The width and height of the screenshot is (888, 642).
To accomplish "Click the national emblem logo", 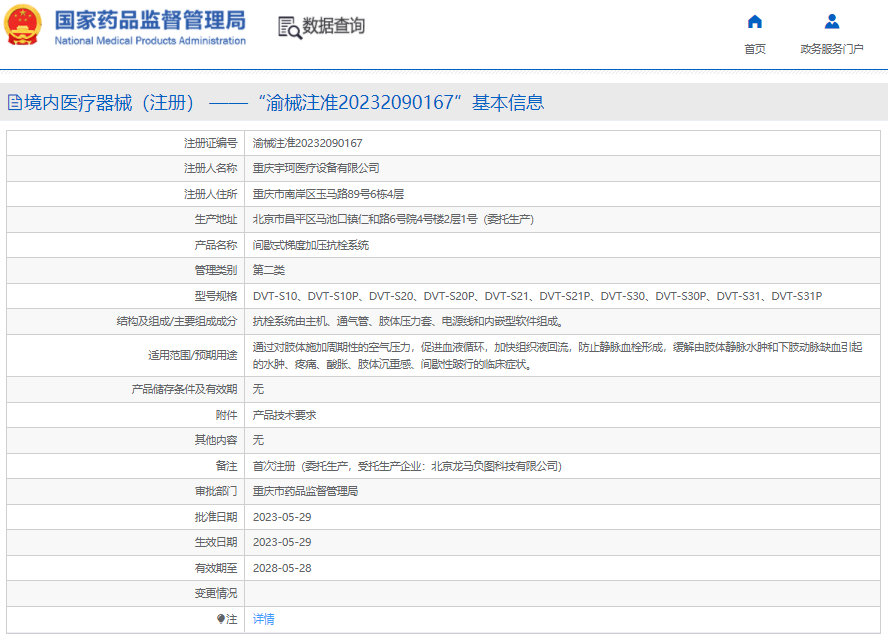I will tap(23, 25).
